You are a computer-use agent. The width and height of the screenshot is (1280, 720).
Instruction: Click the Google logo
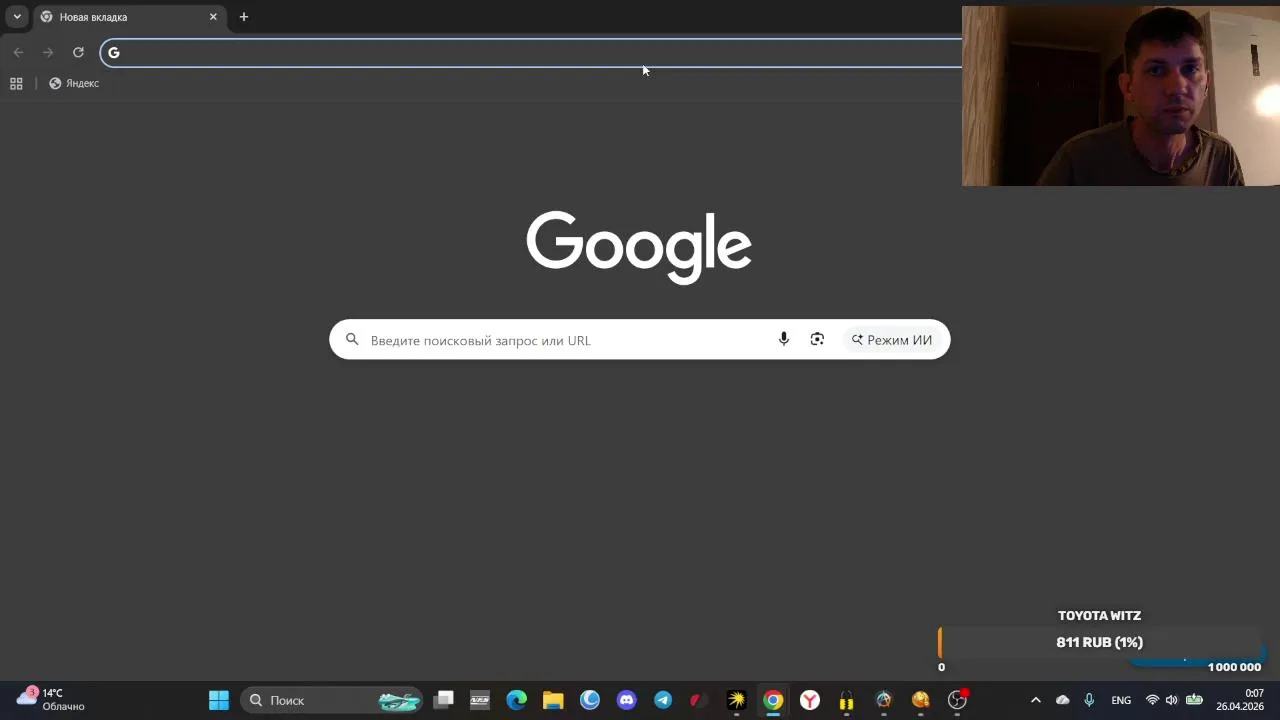coord(639,247)
